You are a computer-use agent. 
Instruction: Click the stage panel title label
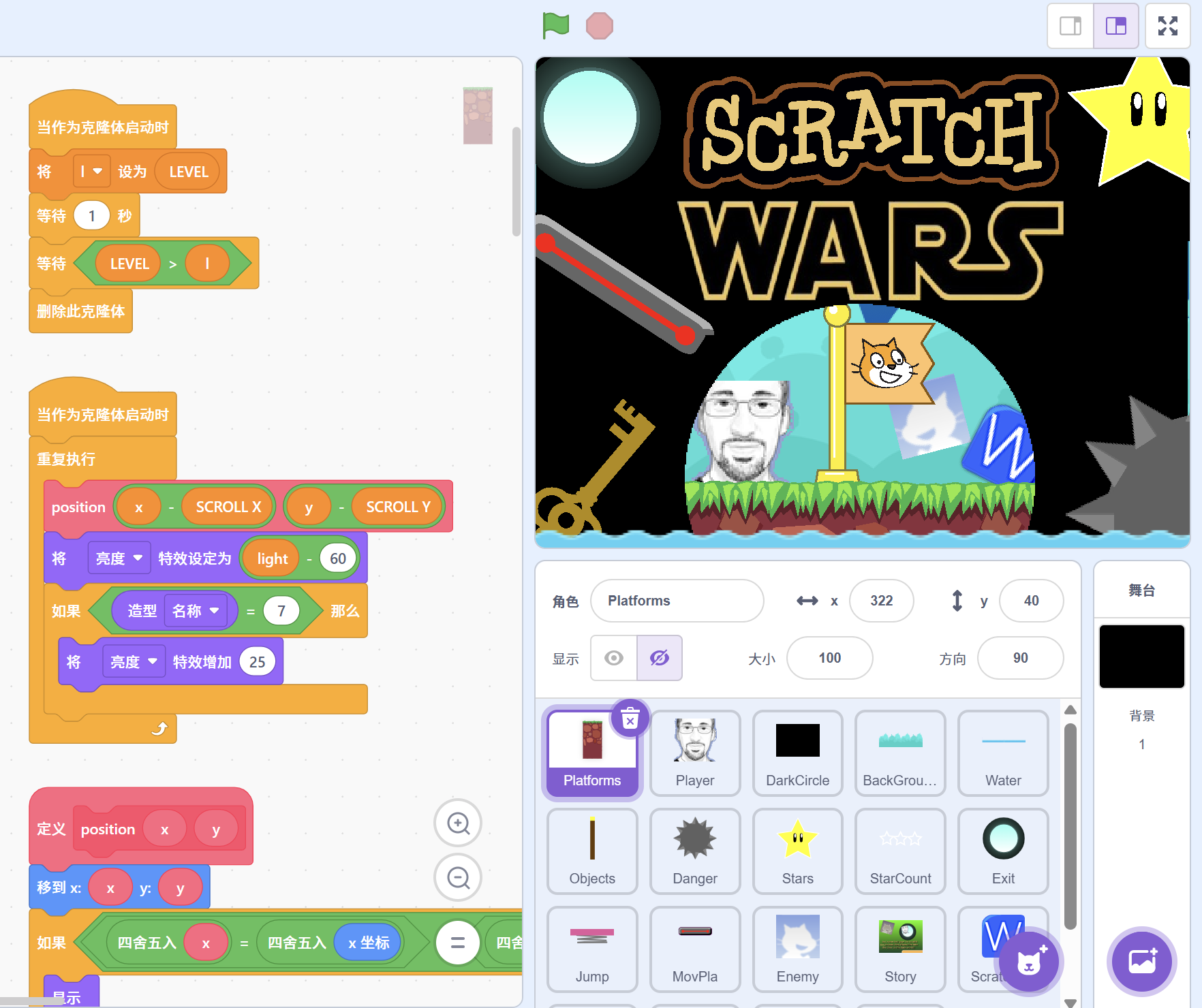(x=1142, y=590)
